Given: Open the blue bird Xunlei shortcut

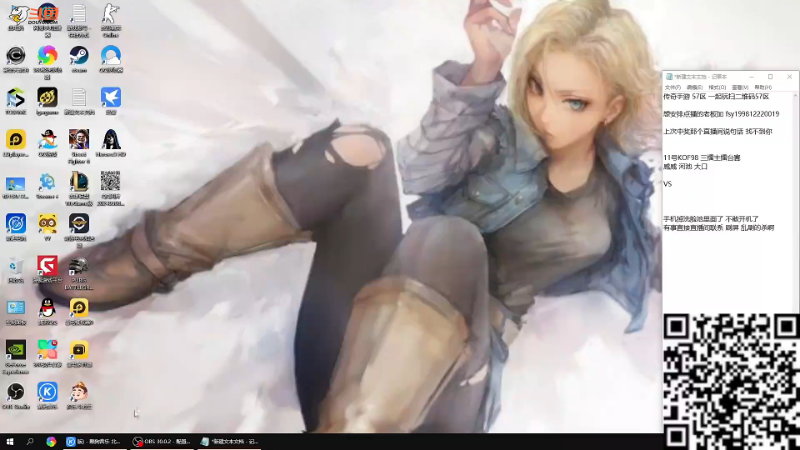Looking at the screenshot, I should pos(111,97).
